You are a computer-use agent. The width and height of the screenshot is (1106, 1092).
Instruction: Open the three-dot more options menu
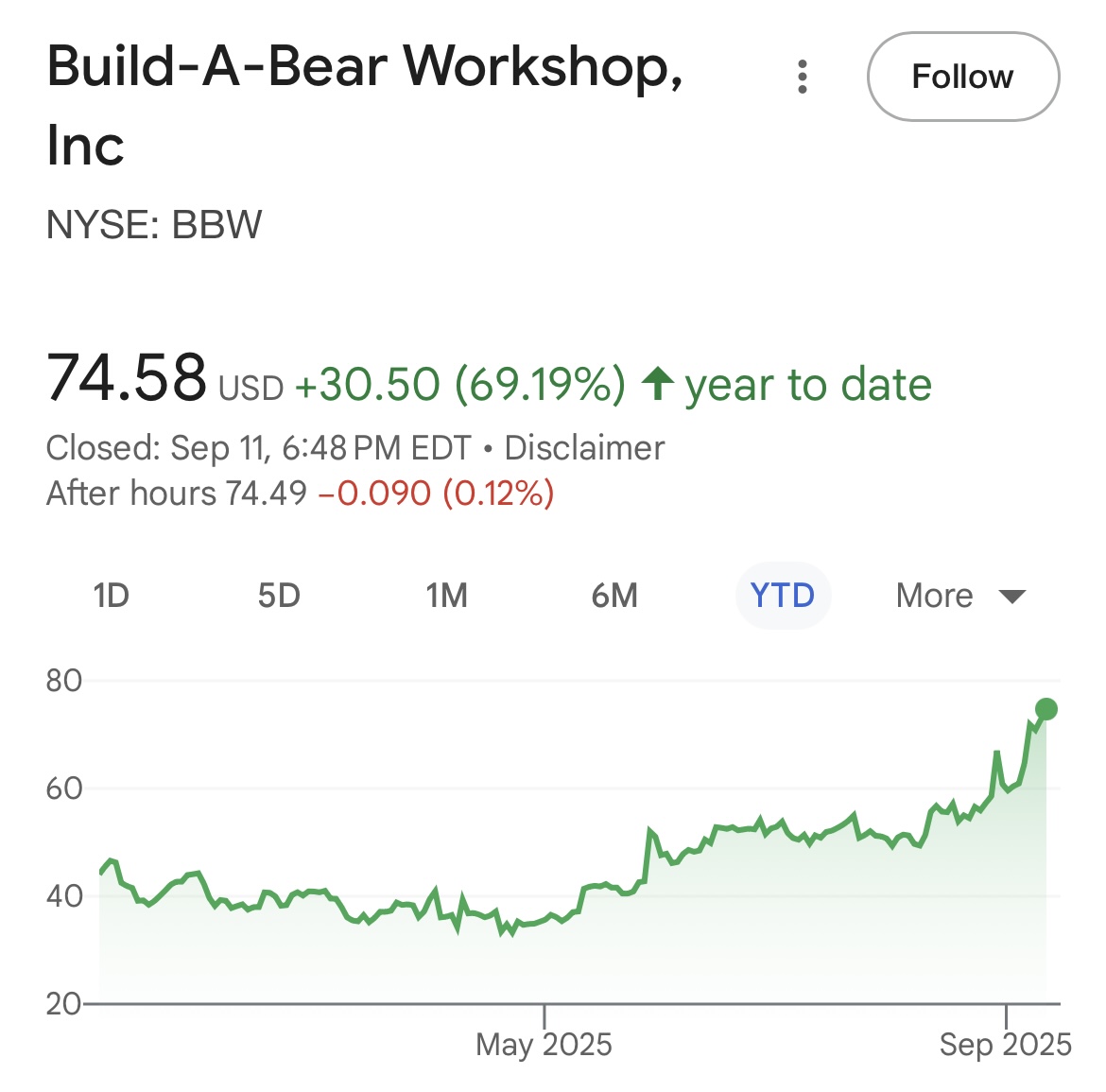802,77
